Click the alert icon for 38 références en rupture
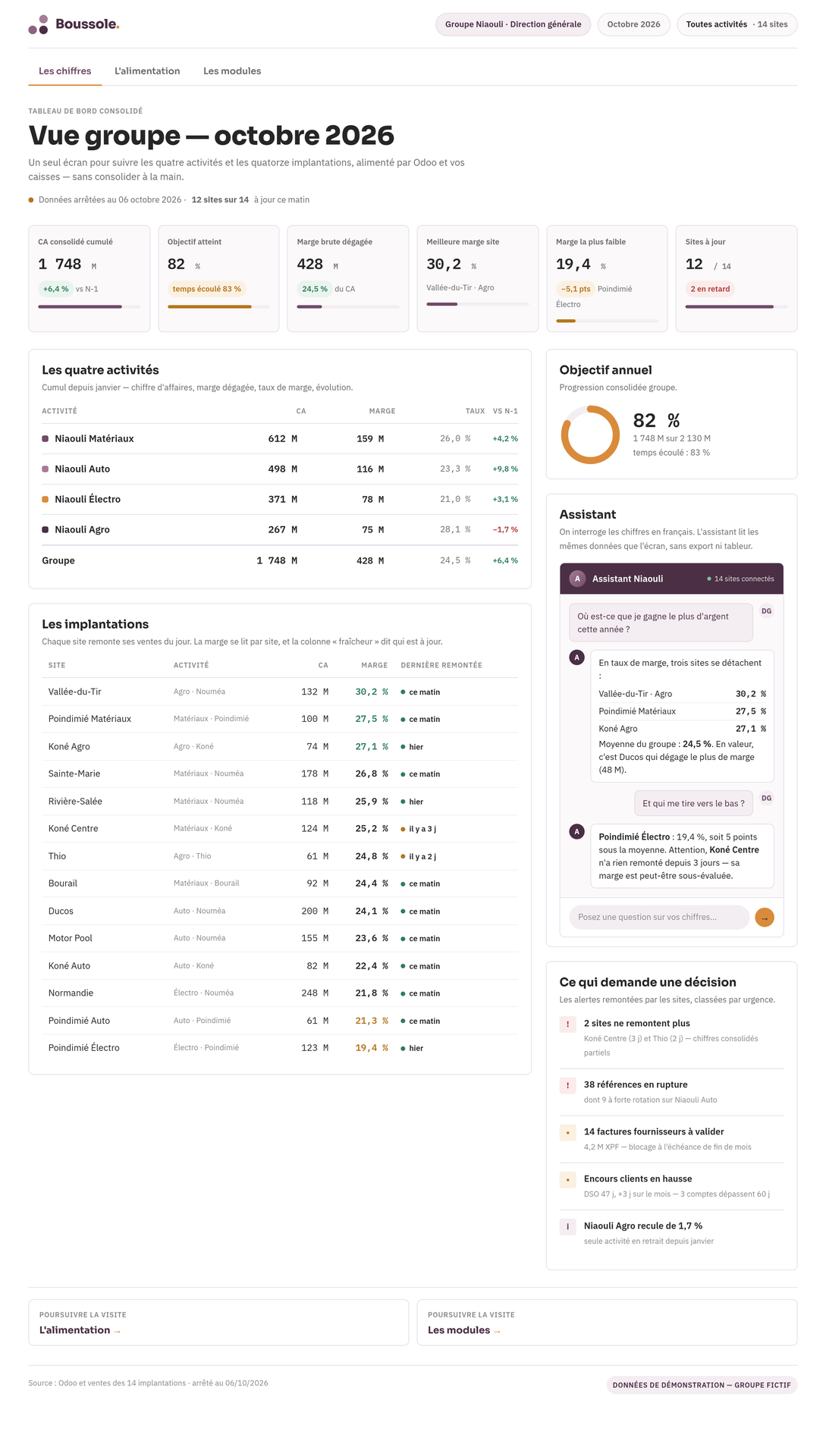This screenshot has height=1456, width=826. pos(567,1085)
